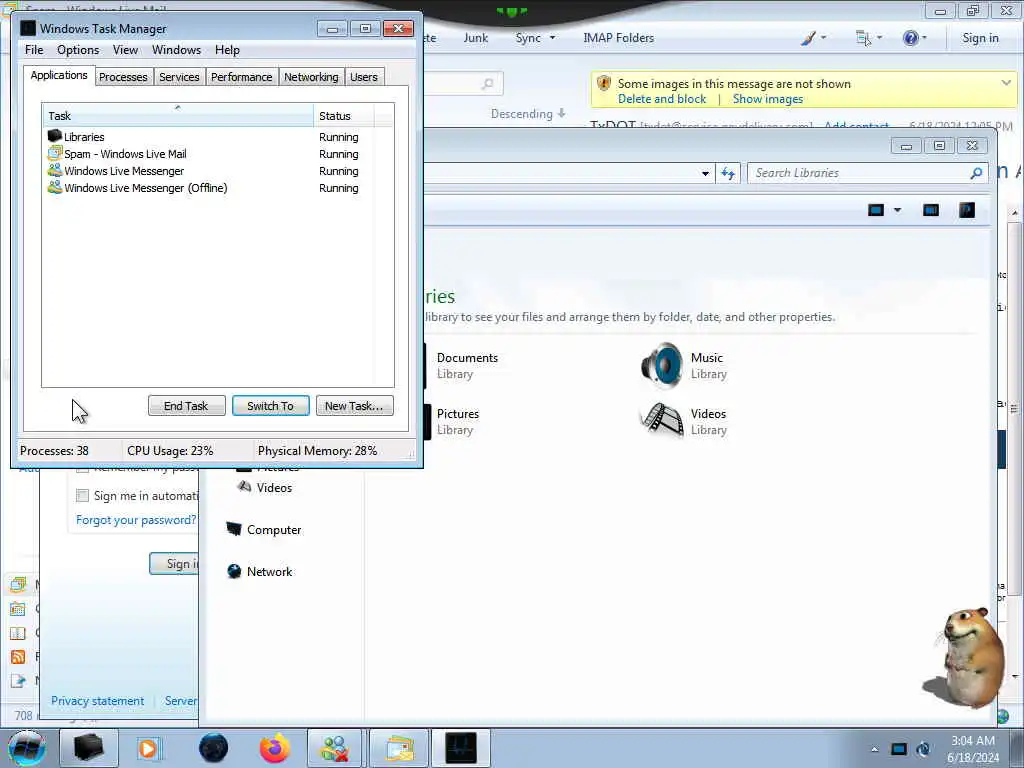Click the shield icon in the yellow mail warning bar
1024x768 pixels.
(x=604, y=84)
